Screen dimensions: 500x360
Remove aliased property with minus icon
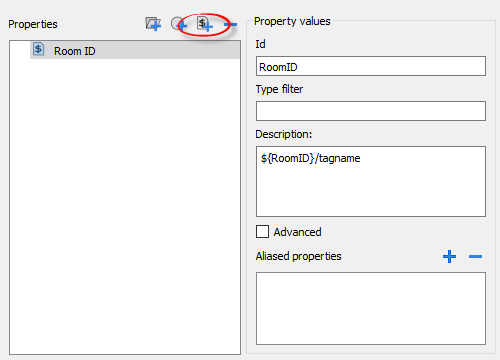pos(475,256)
